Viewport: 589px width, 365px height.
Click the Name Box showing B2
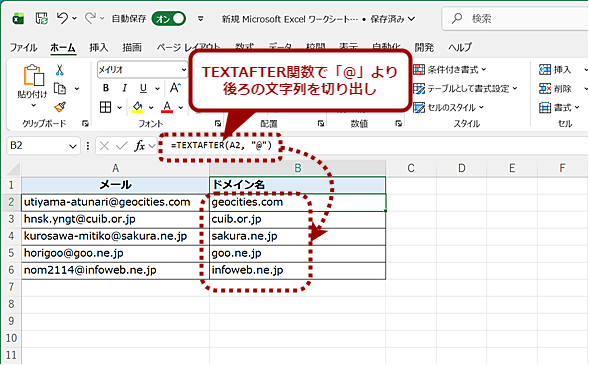point(37,145)
